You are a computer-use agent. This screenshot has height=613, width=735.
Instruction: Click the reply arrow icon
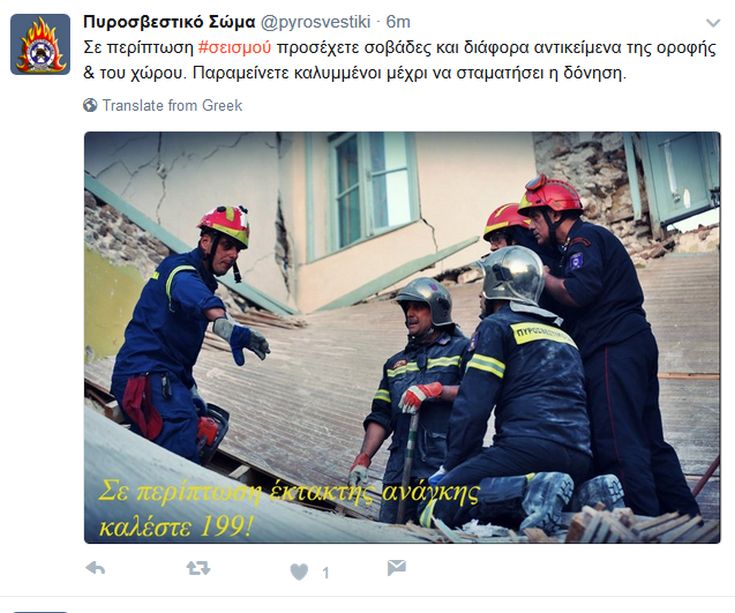click(x=96, y=568)
